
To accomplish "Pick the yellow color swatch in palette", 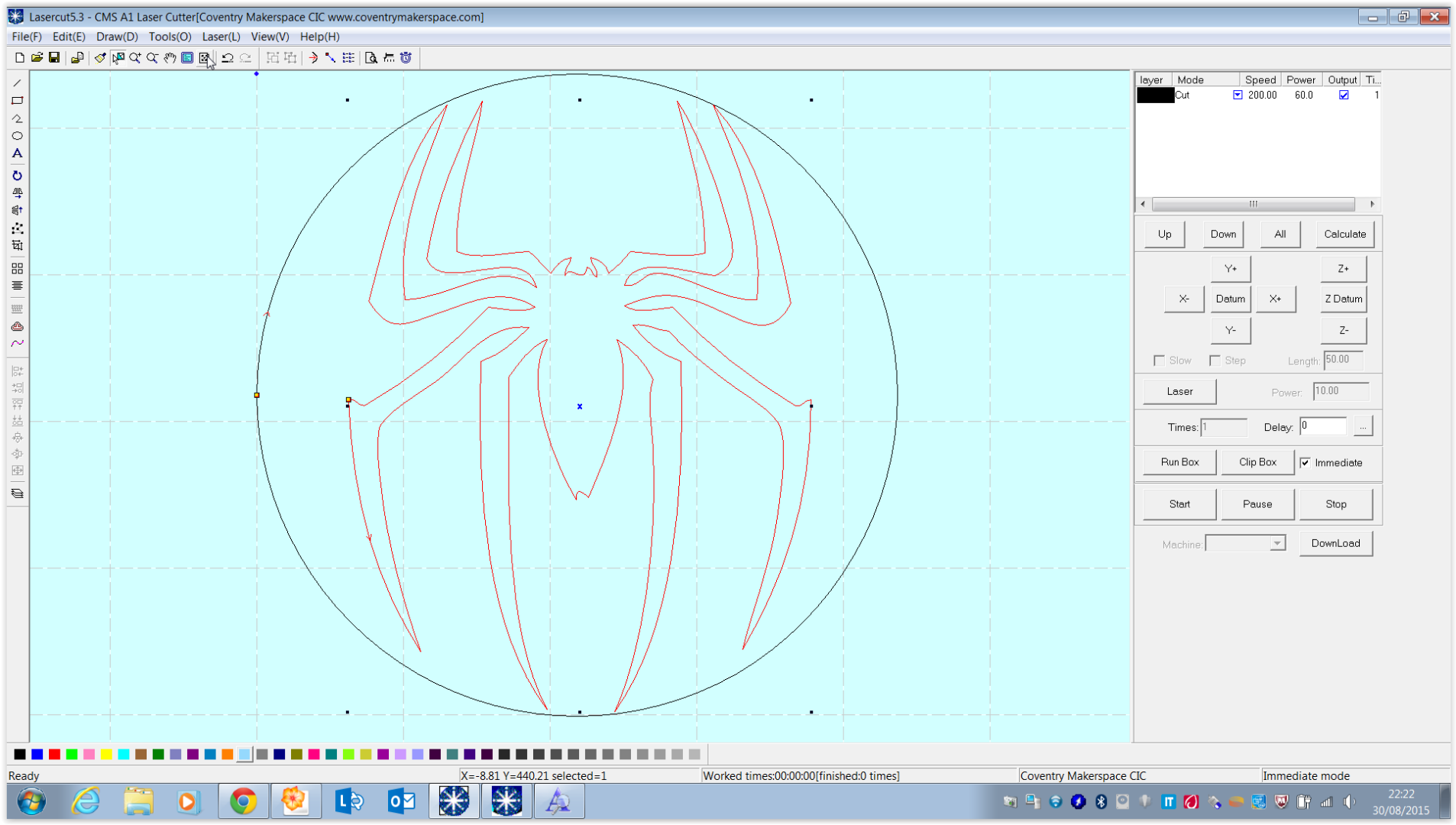I will point(106,755).
